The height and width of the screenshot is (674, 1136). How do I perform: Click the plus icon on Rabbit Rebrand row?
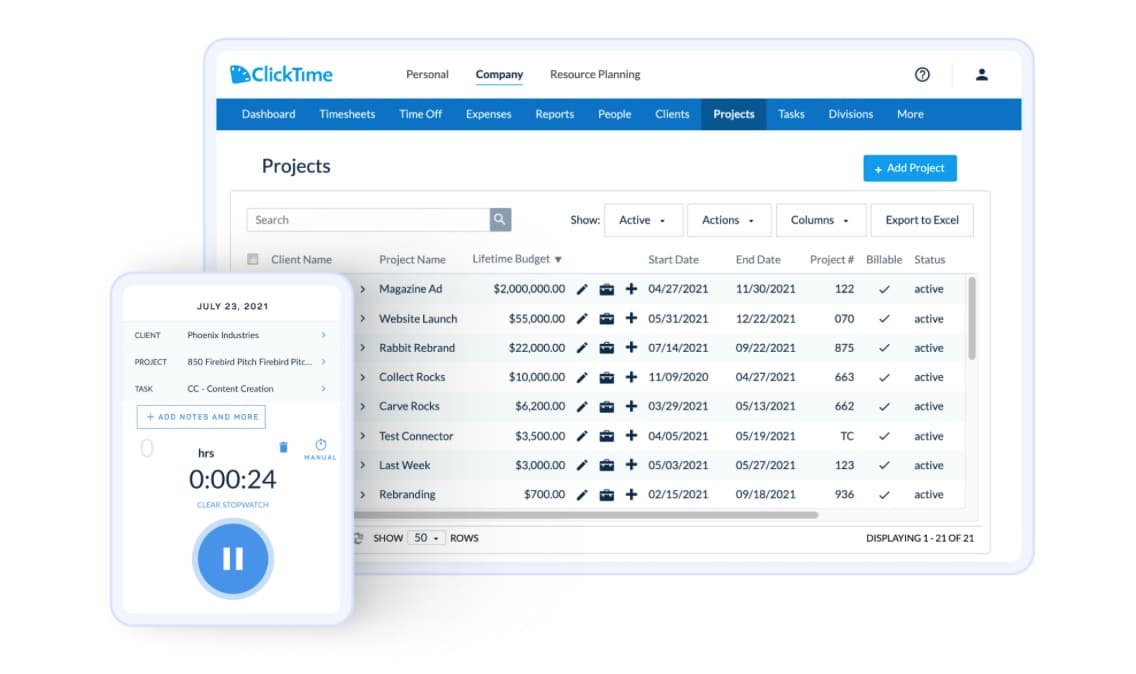629,347
